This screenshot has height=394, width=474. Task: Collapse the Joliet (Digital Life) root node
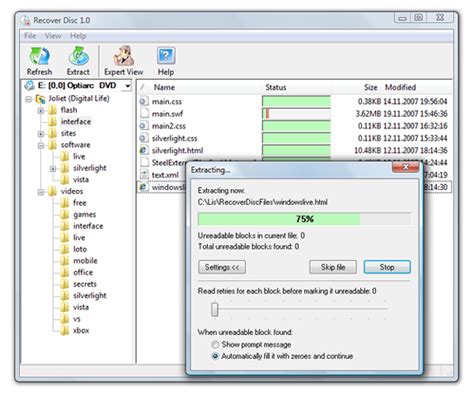[x=29, y=99]
